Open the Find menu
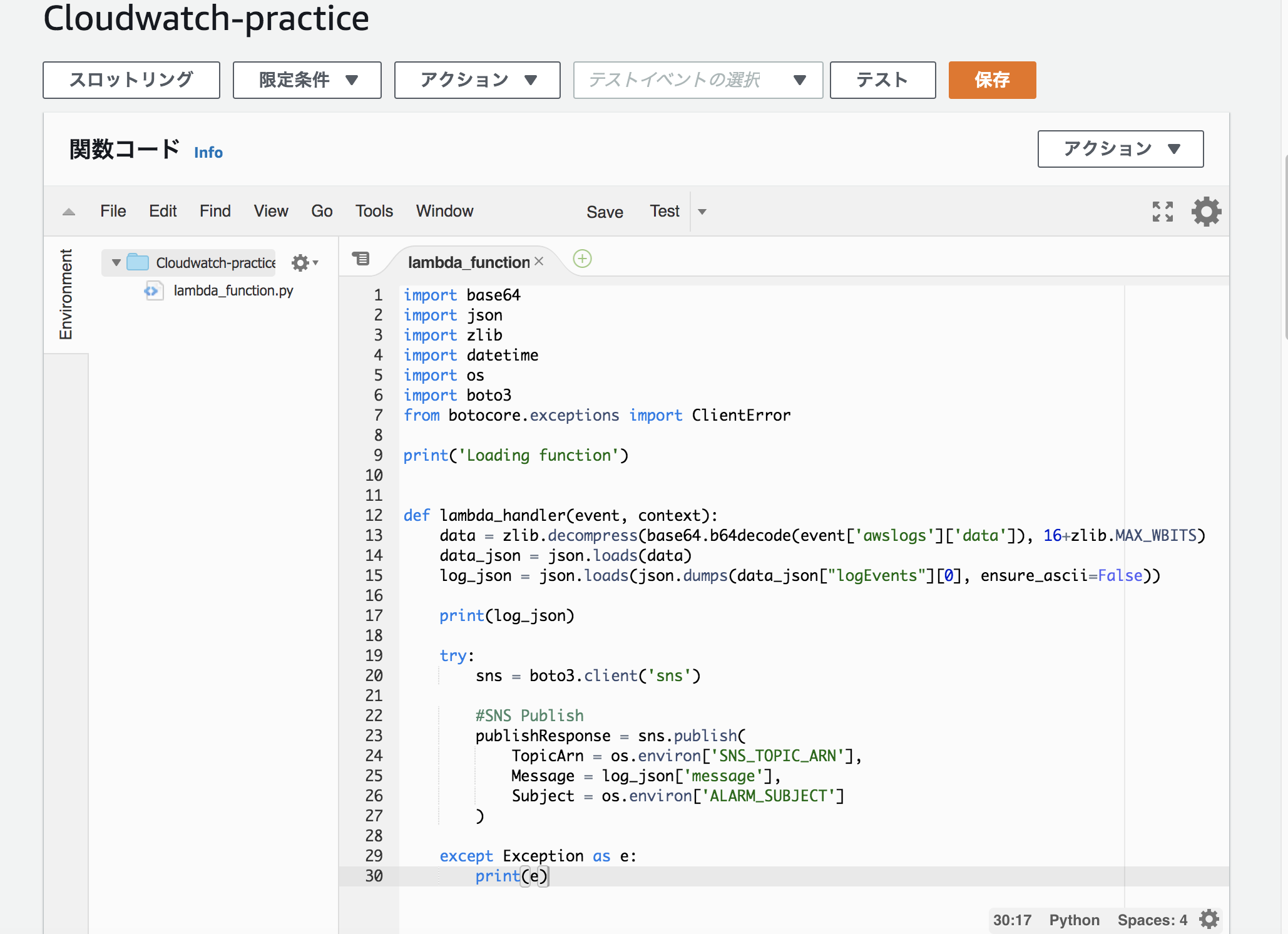 (215, 212)
